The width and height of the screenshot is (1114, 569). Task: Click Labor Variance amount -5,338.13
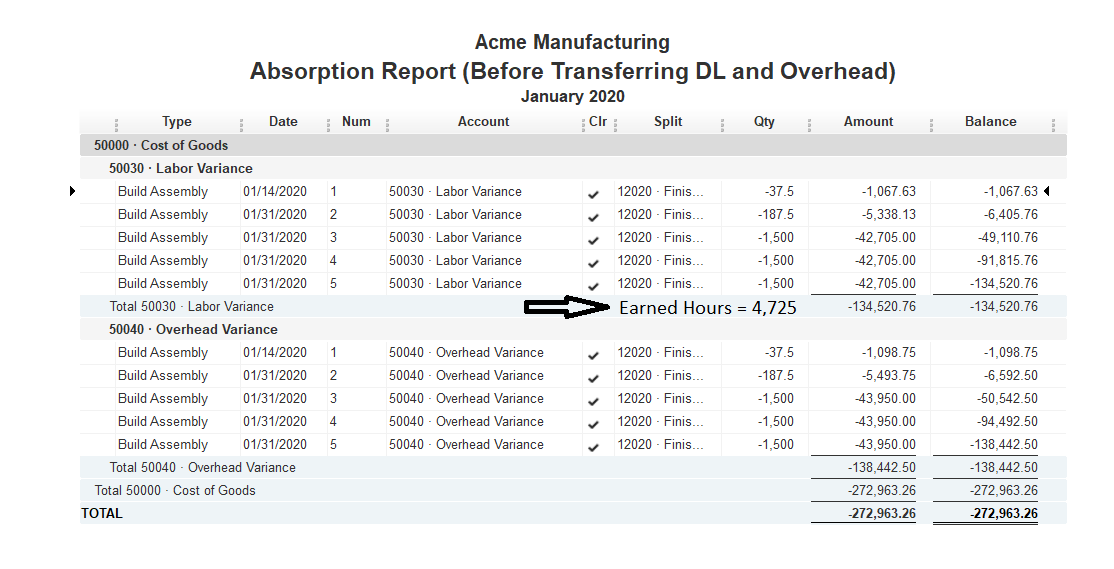click(889, 215)
